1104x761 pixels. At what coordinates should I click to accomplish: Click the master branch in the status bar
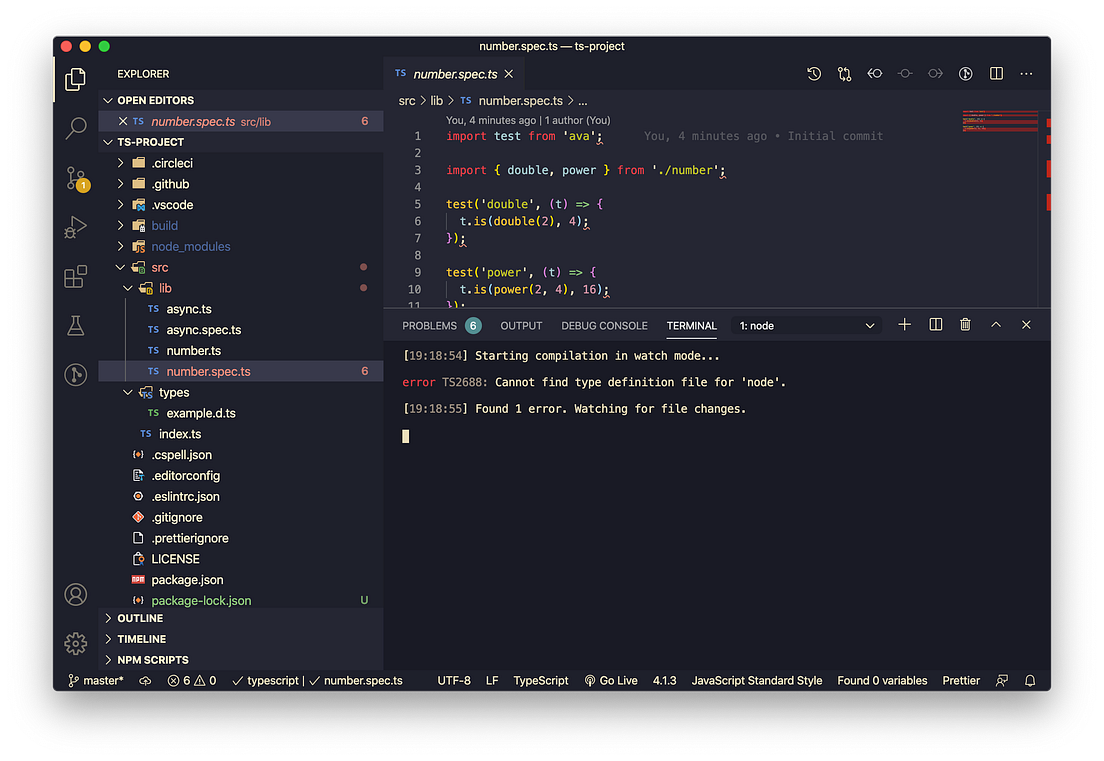pos(97,680)
